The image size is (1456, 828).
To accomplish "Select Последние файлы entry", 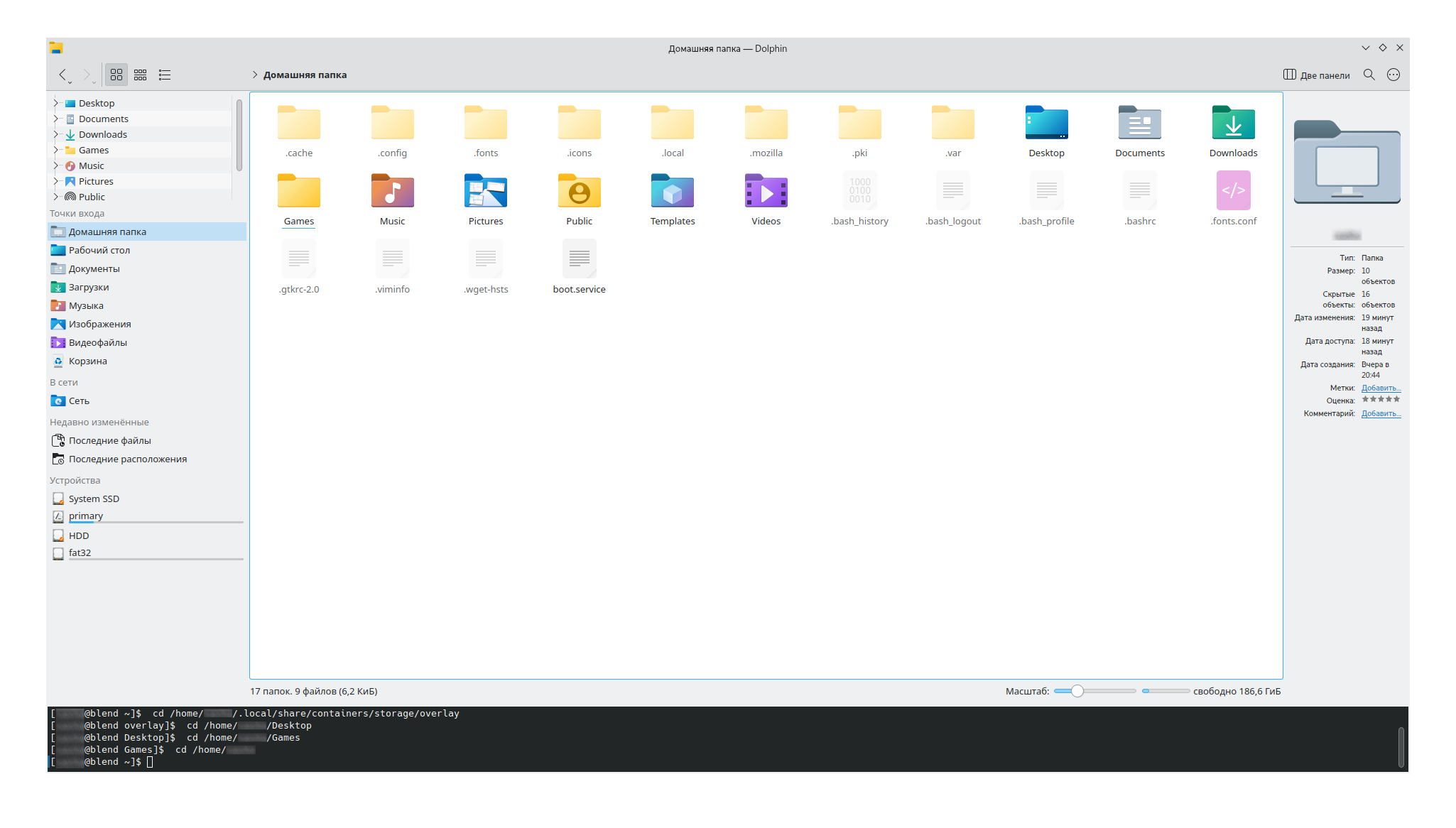I will [x=109, y=440].
